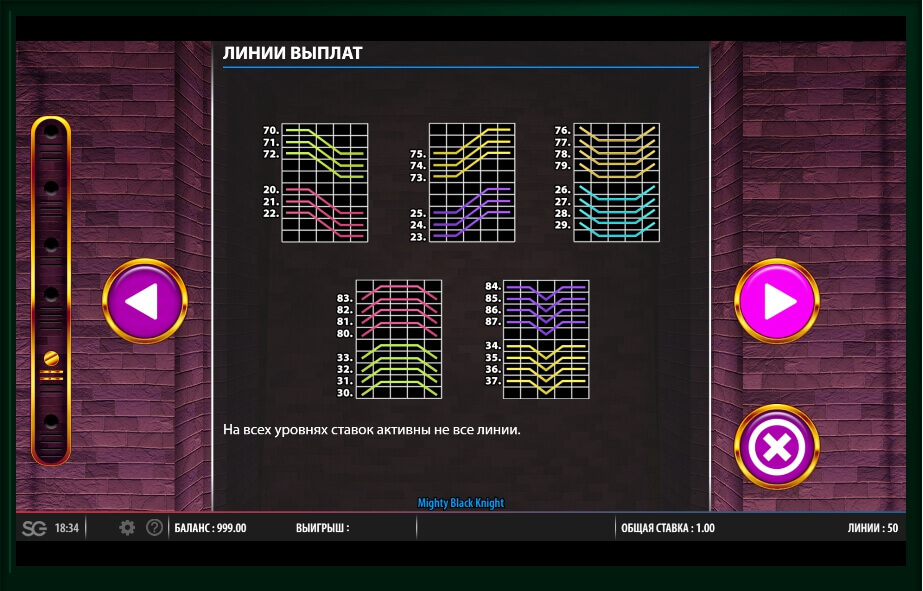The image size is (923, 591).
Task: Go to the previous paytable page
Action: click(144, 301)
